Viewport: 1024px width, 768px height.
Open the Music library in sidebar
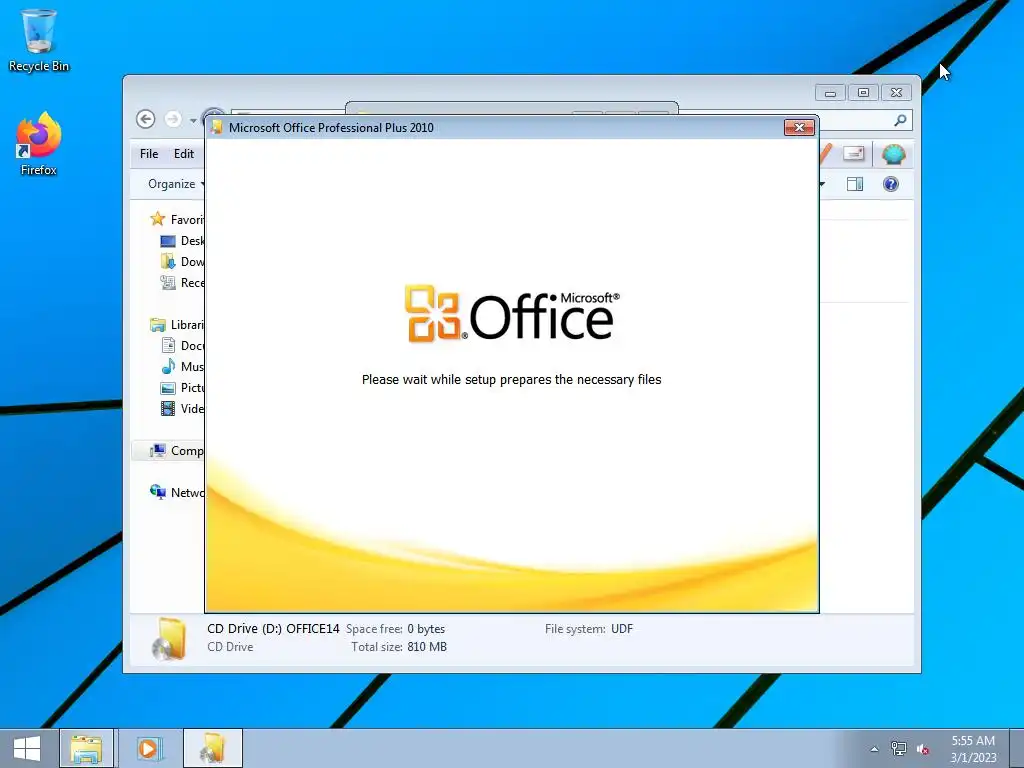point(182,366)
